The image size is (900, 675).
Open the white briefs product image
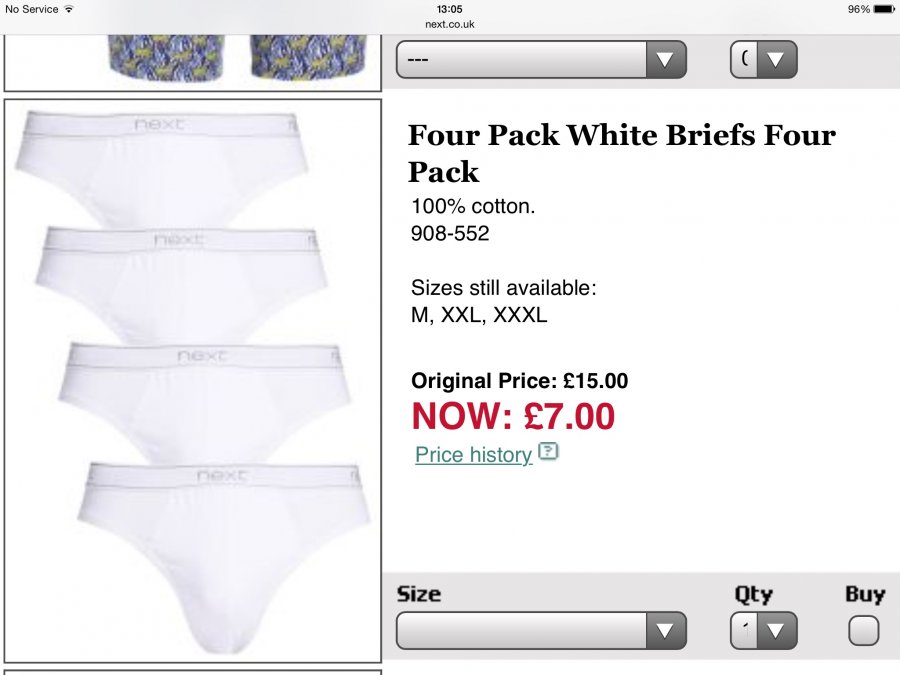click(x=193, y=380)
